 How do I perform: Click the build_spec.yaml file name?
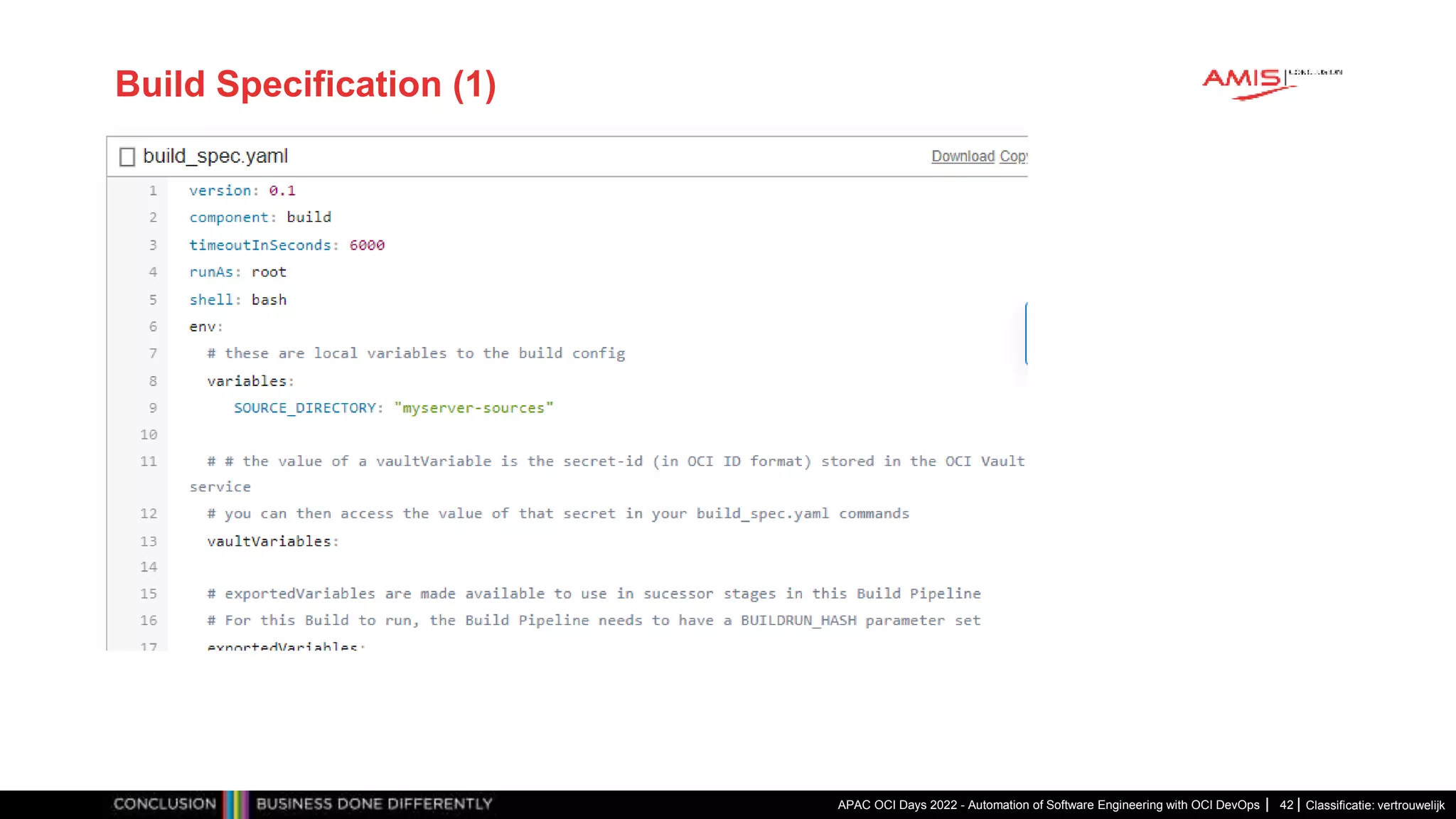(x=215, y=156)
